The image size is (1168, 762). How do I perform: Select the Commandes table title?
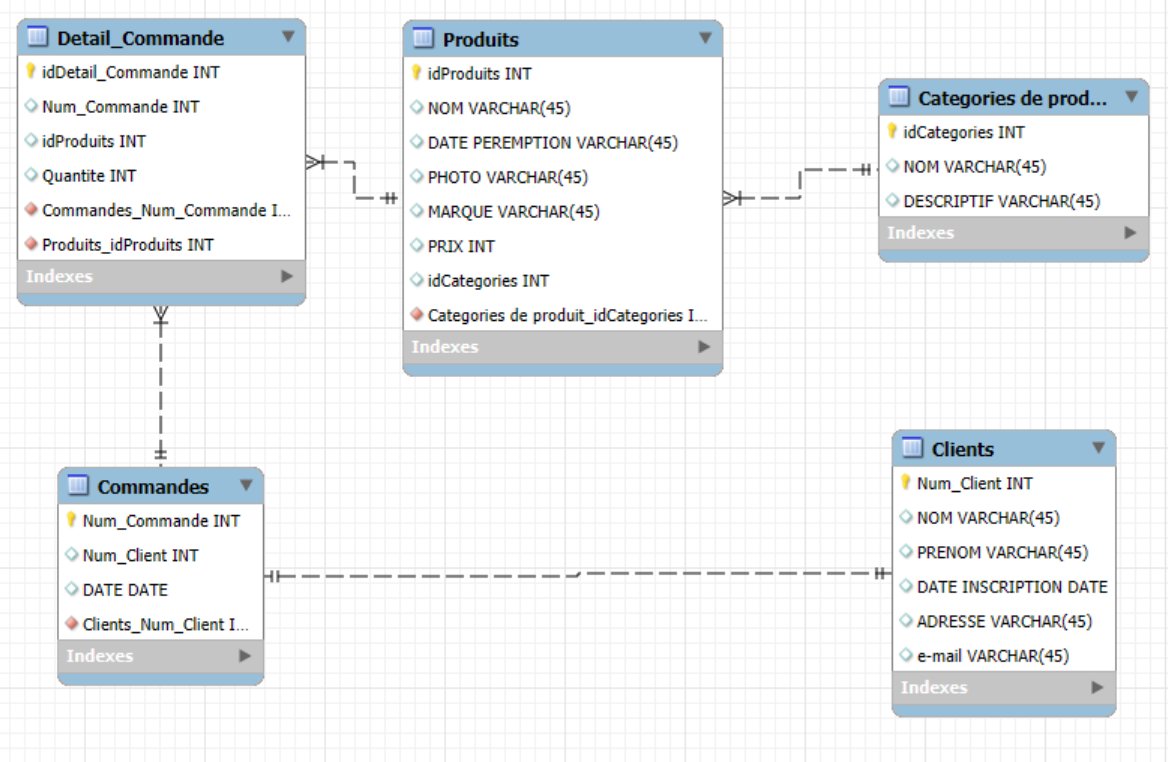tap(153, 486)
